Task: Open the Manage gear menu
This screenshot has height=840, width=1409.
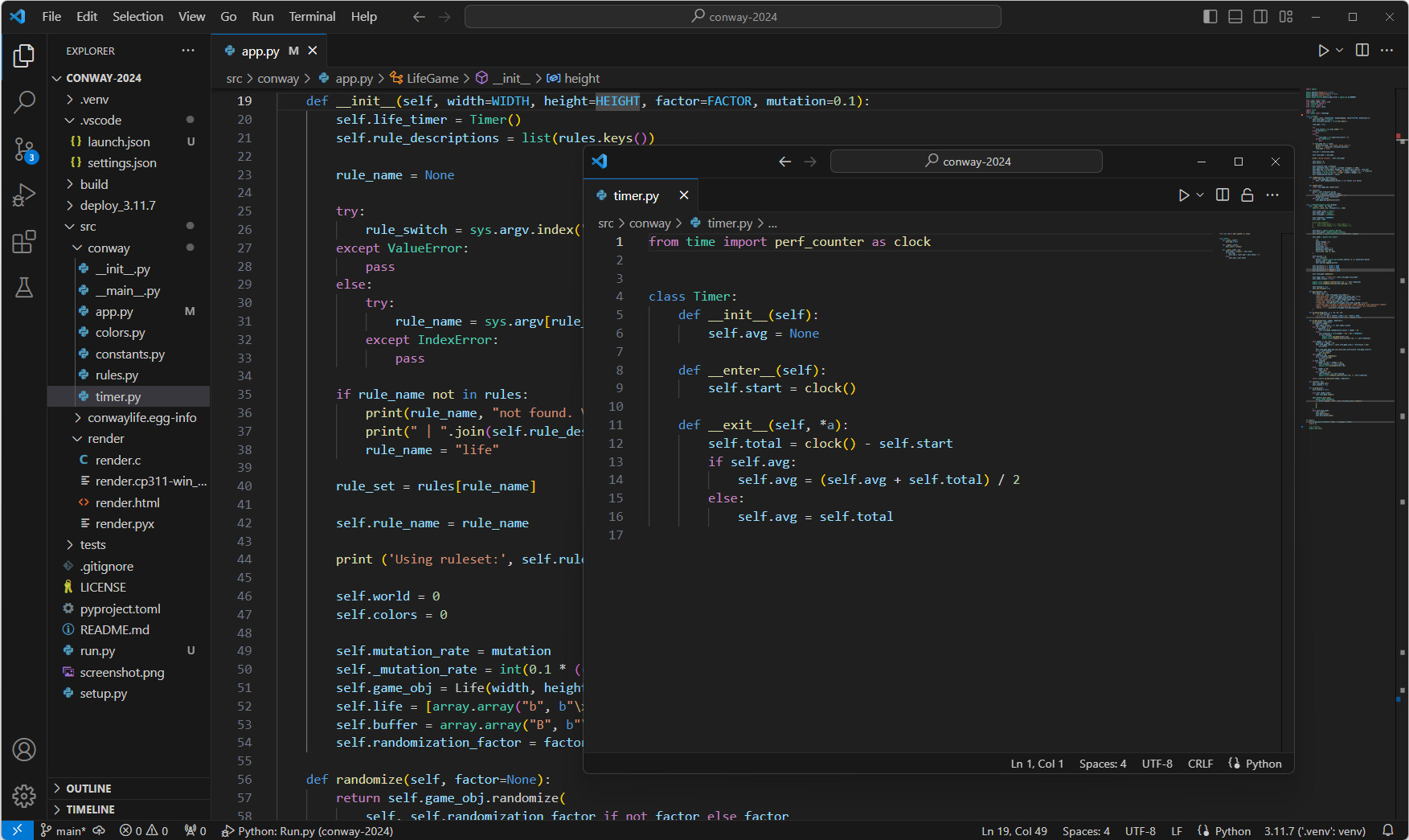Action: point(24,796)
